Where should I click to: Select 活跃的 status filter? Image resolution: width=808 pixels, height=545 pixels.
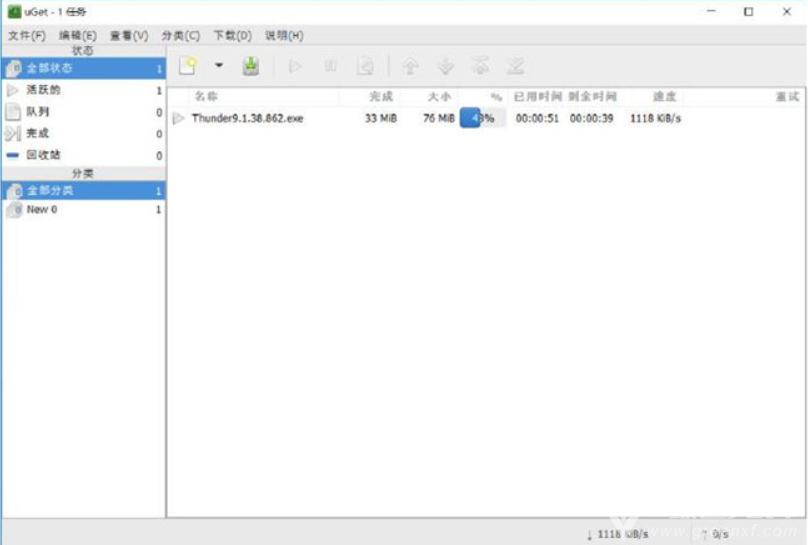click(x=83, y=90)
